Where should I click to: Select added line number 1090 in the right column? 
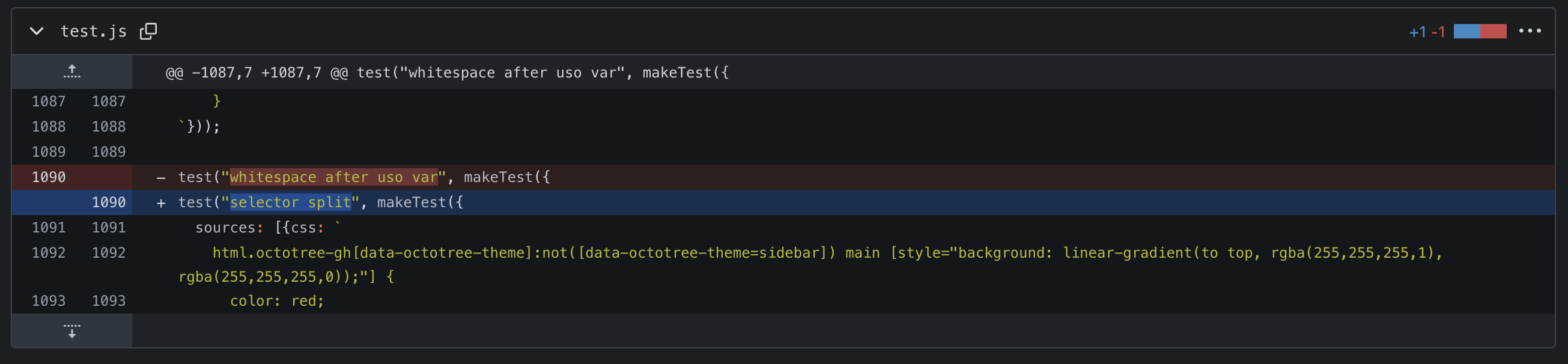[108, 202]
